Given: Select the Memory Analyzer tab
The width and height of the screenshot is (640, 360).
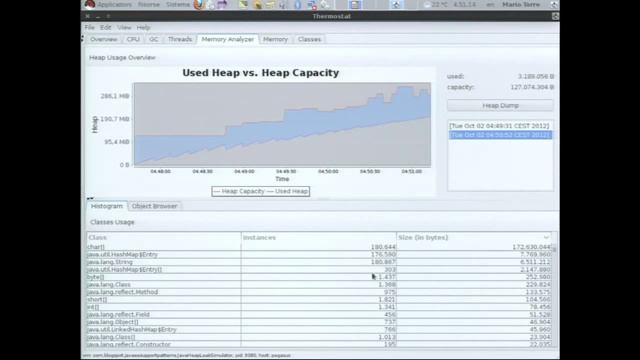Looking at the screenshot, I should pyautogui.click(x=228, y=39).
